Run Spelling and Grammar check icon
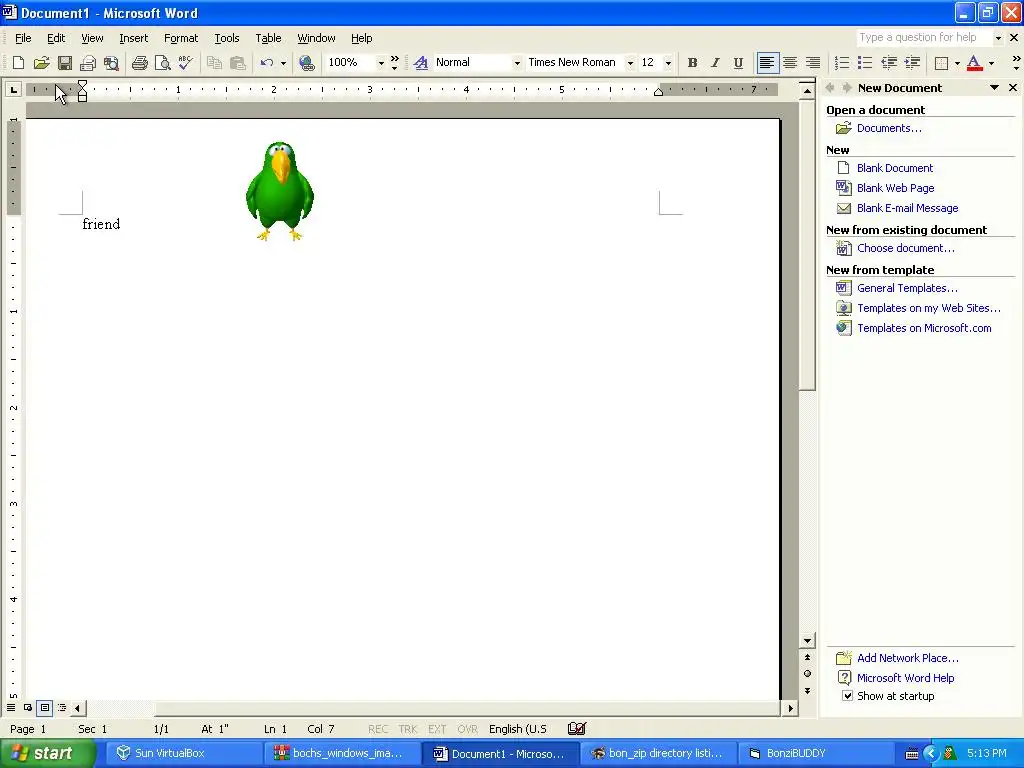Viewport: 1024px width, 768px height. pos(185,63)
